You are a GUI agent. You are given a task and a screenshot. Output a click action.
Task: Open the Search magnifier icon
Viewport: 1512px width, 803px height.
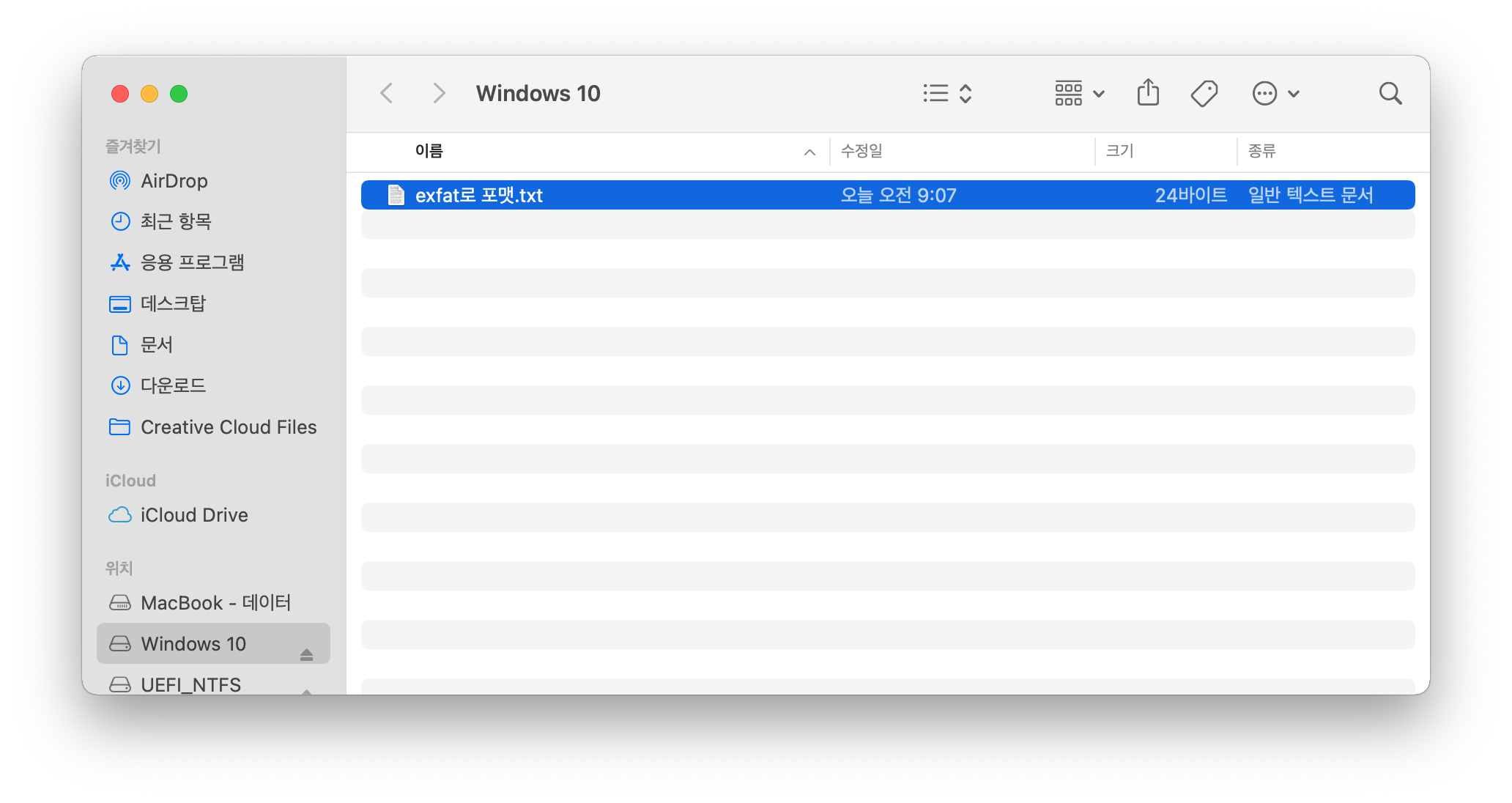point(1390,93)
